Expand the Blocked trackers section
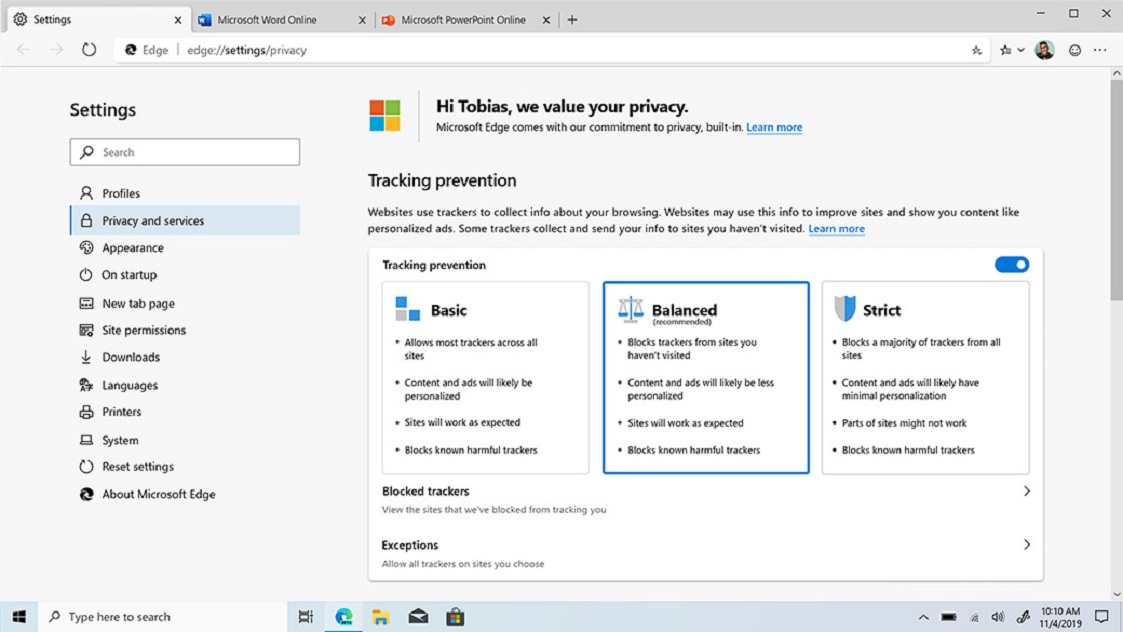Screen dimensions: 1123x632 coord(1026,491)
